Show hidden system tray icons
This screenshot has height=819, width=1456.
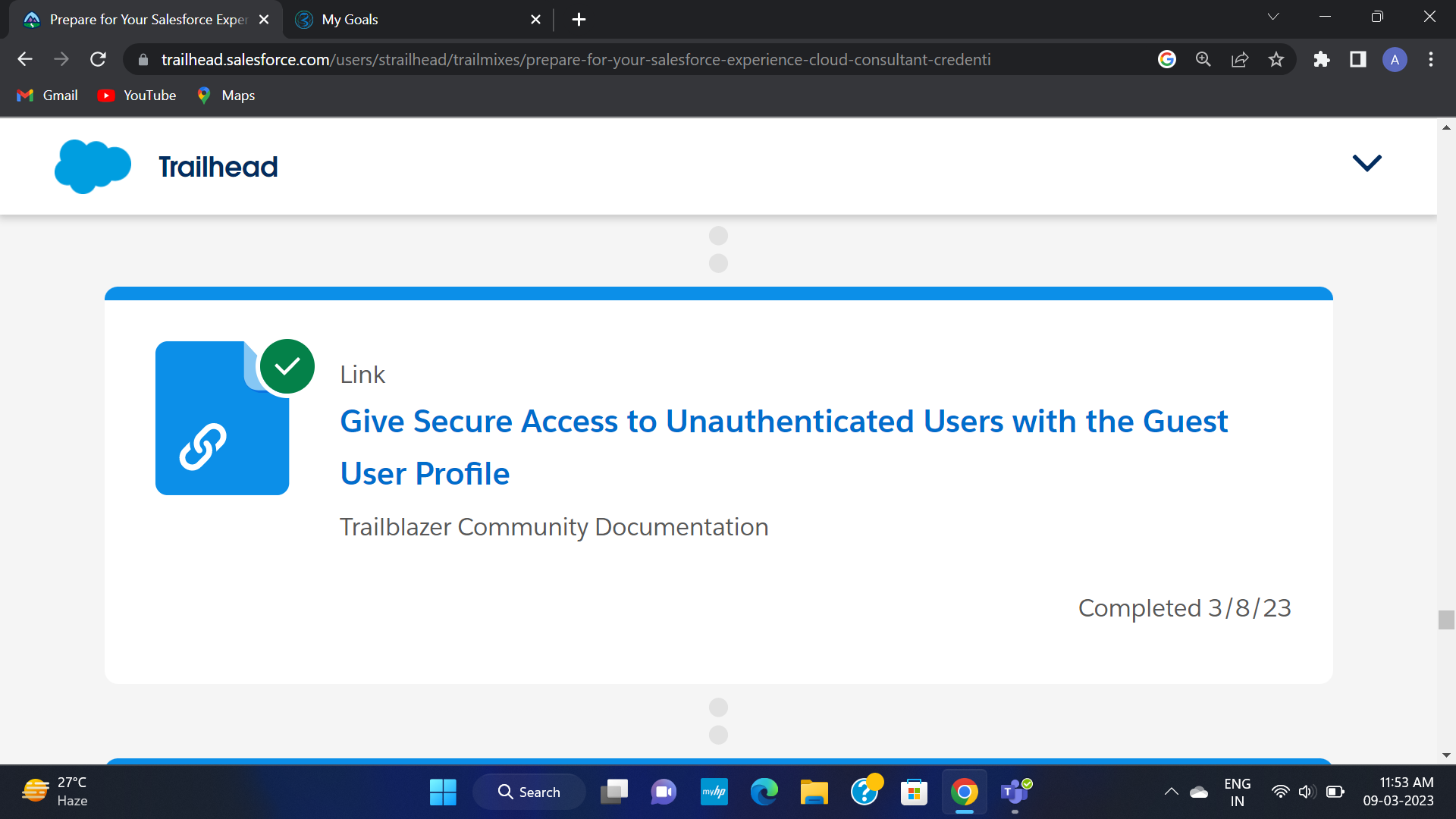(1171, 792)
